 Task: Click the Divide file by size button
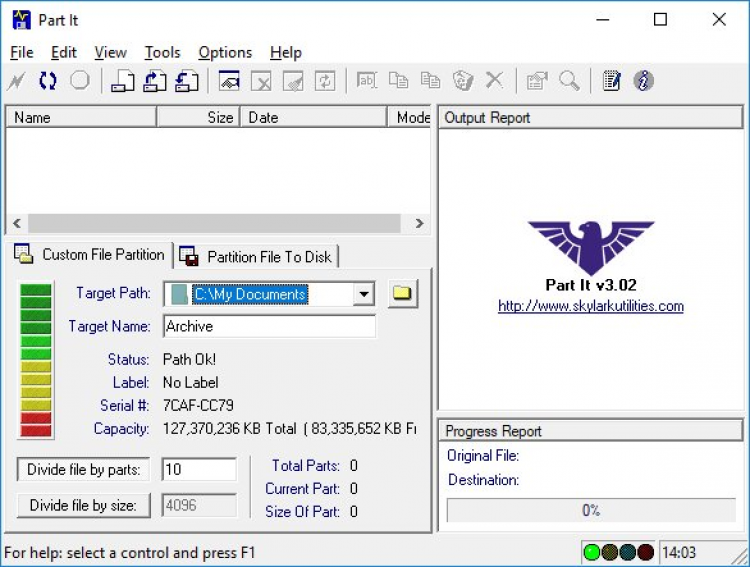click(83, 505)
